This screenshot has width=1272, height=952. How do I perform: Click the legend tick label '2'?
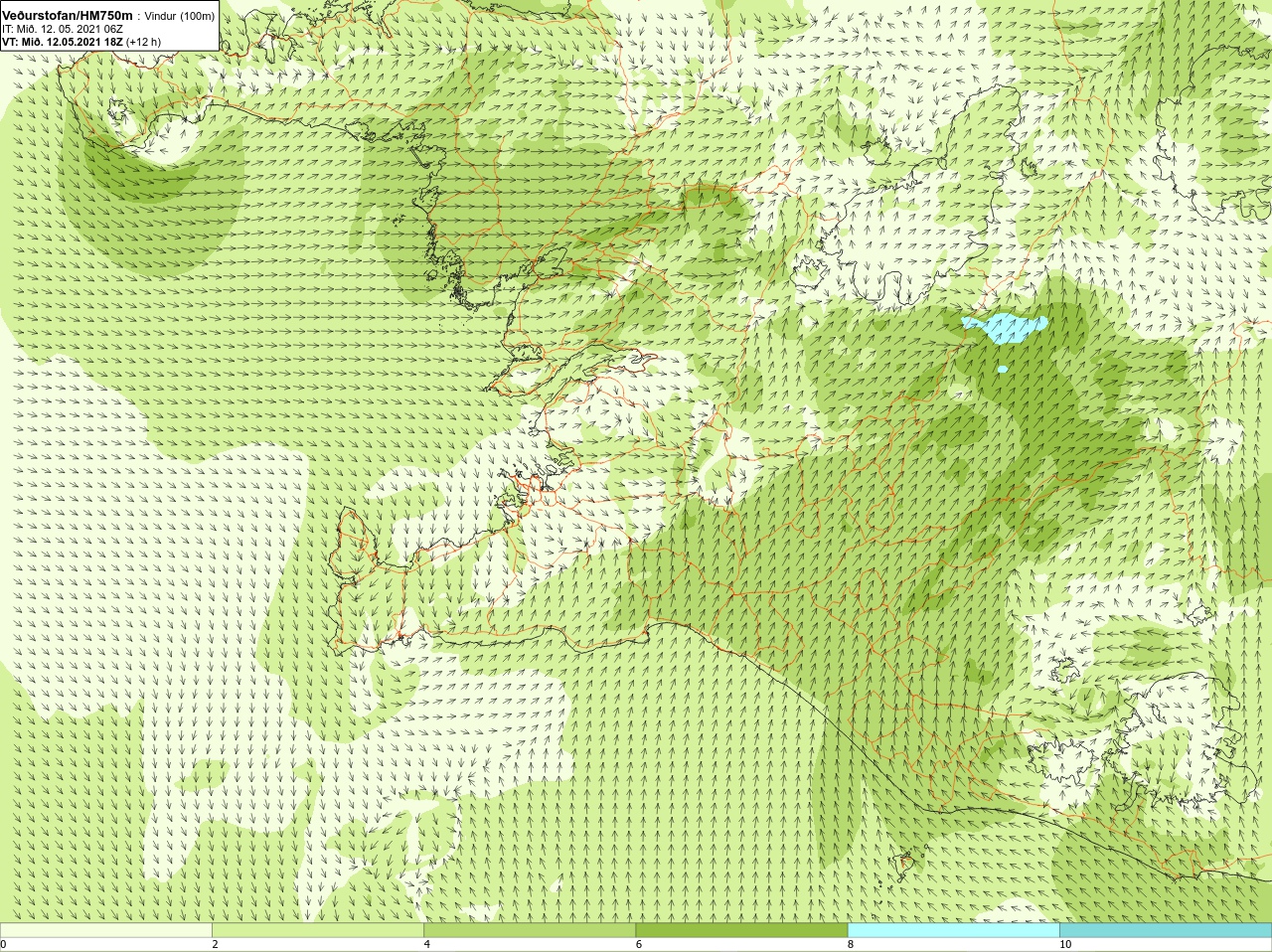click(215, 944)
